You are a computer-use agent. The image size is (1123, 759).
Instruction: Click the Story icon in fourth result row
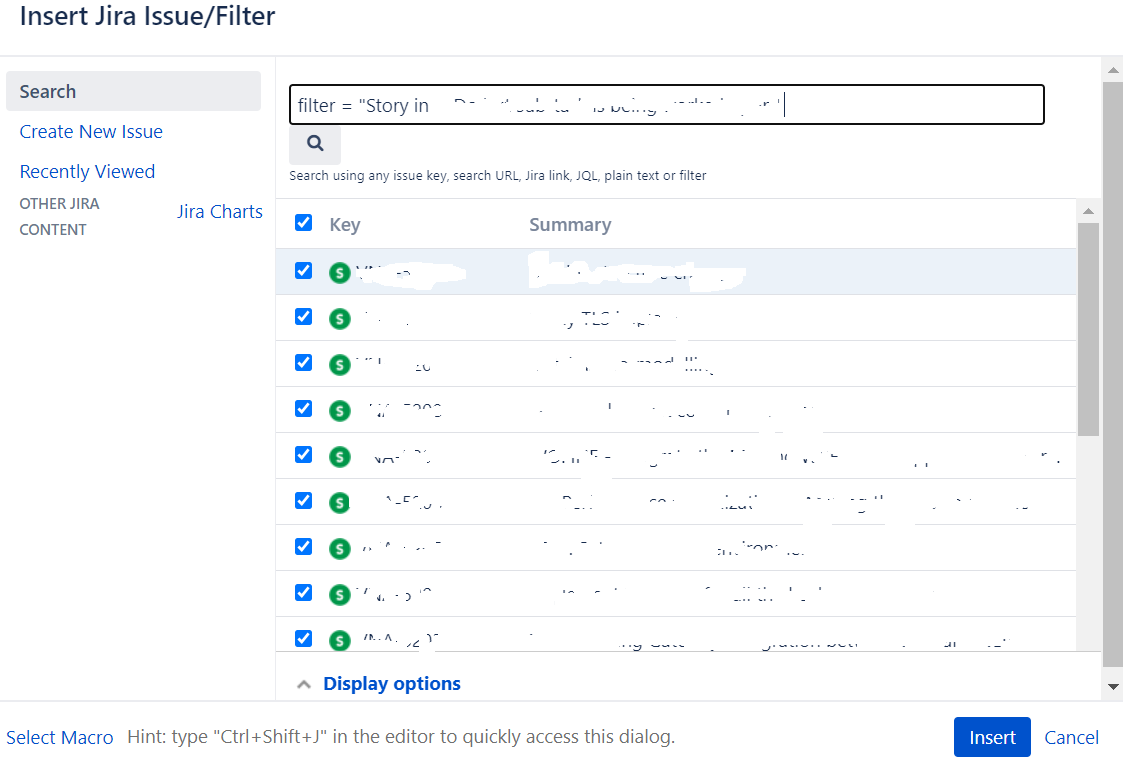339,410
